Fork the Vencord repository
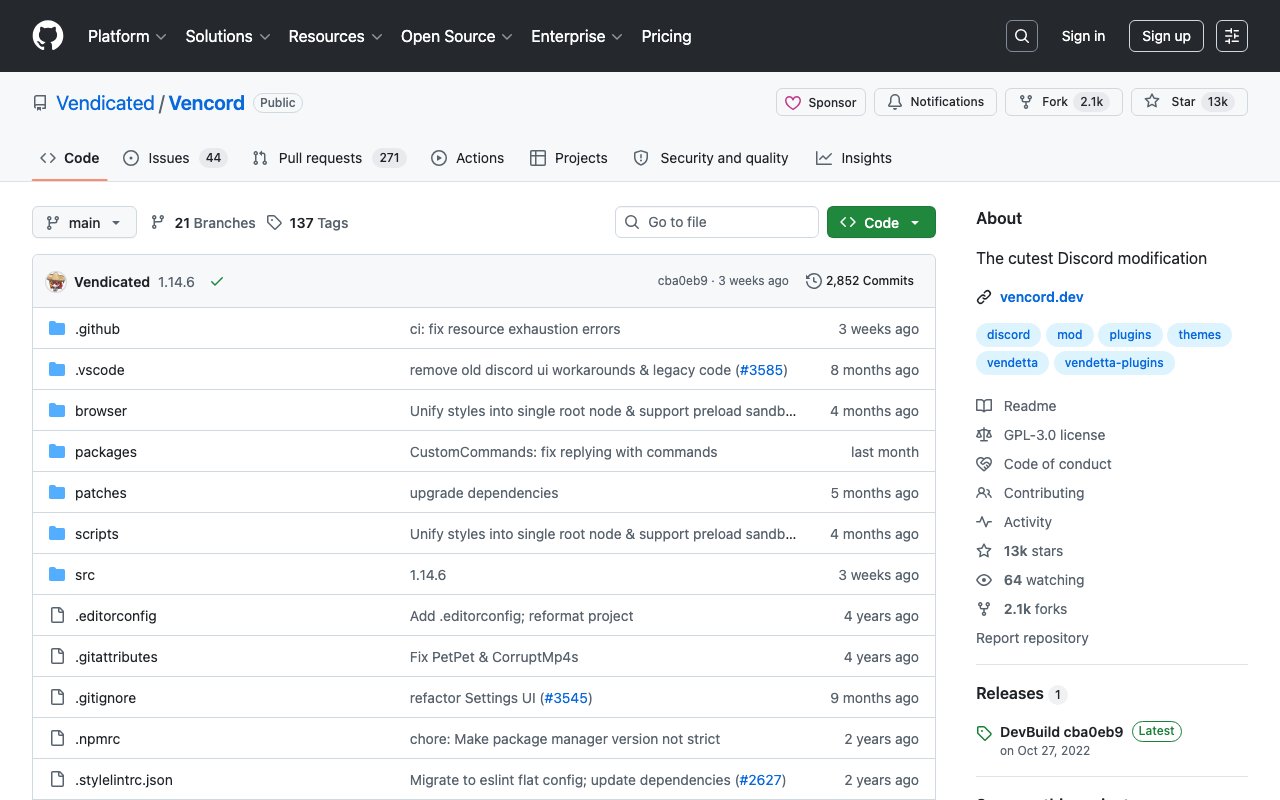The height and width of the screenshot is (800, 1280). [x=1064, y=102]
